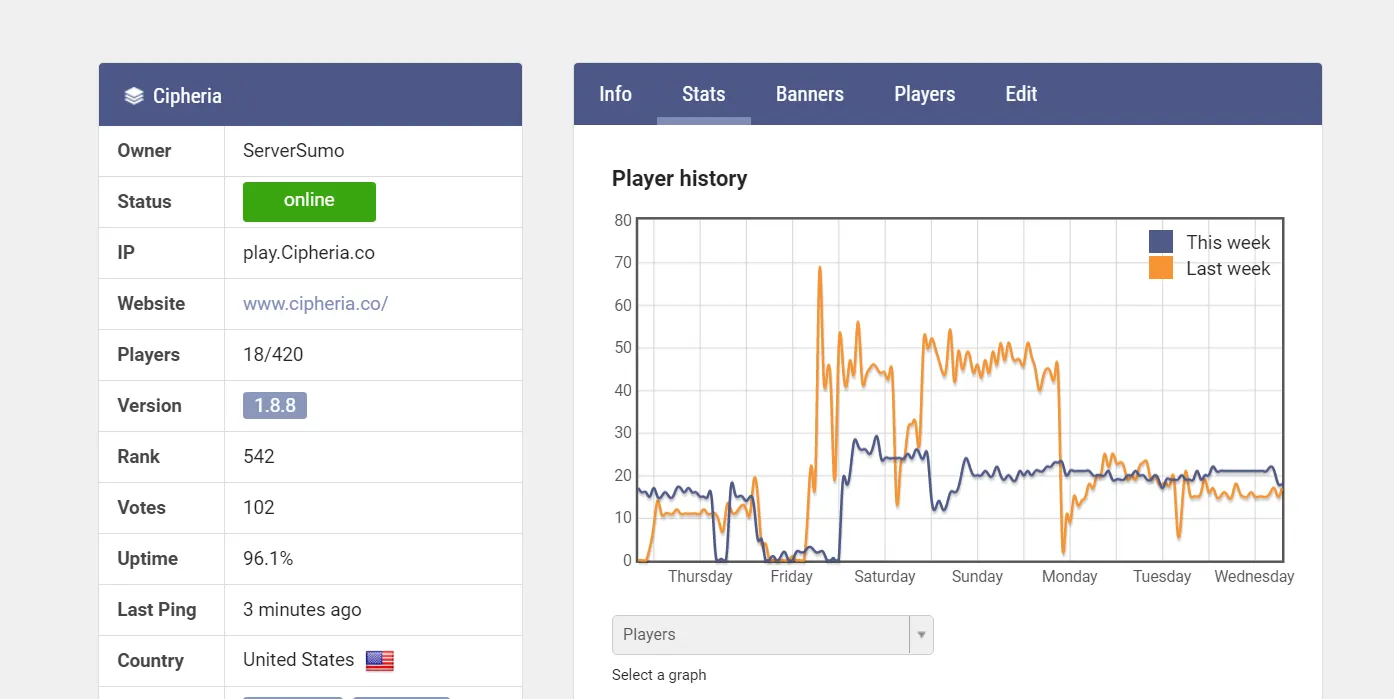Click the Last week orange legend swatch
Viewport: 1394px width, 699px height.
pyautogui.click(x=1161, y=268)
